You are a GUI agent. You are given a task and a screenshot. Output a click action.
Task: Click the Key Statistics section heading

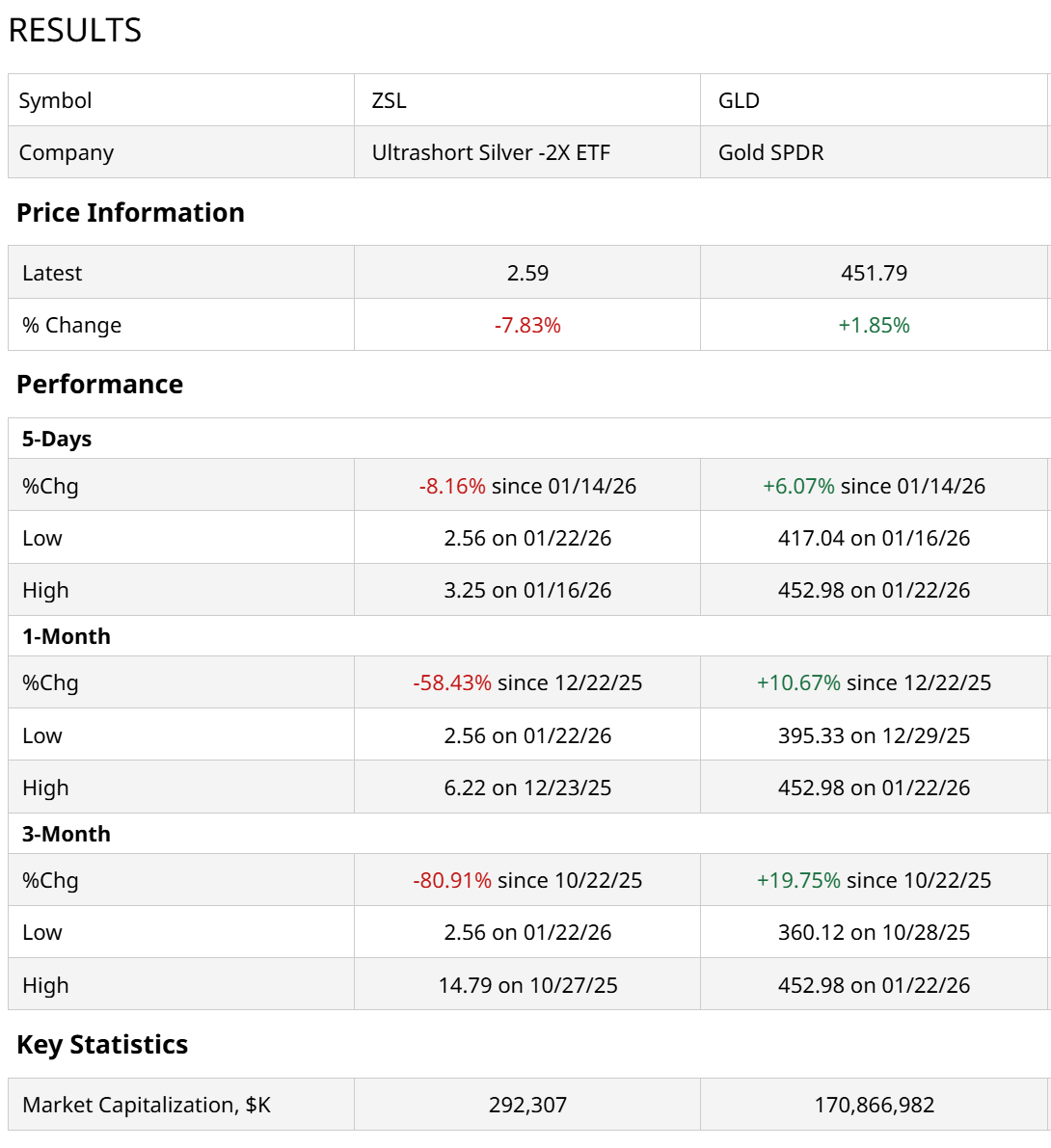[x=102, y=1044]
